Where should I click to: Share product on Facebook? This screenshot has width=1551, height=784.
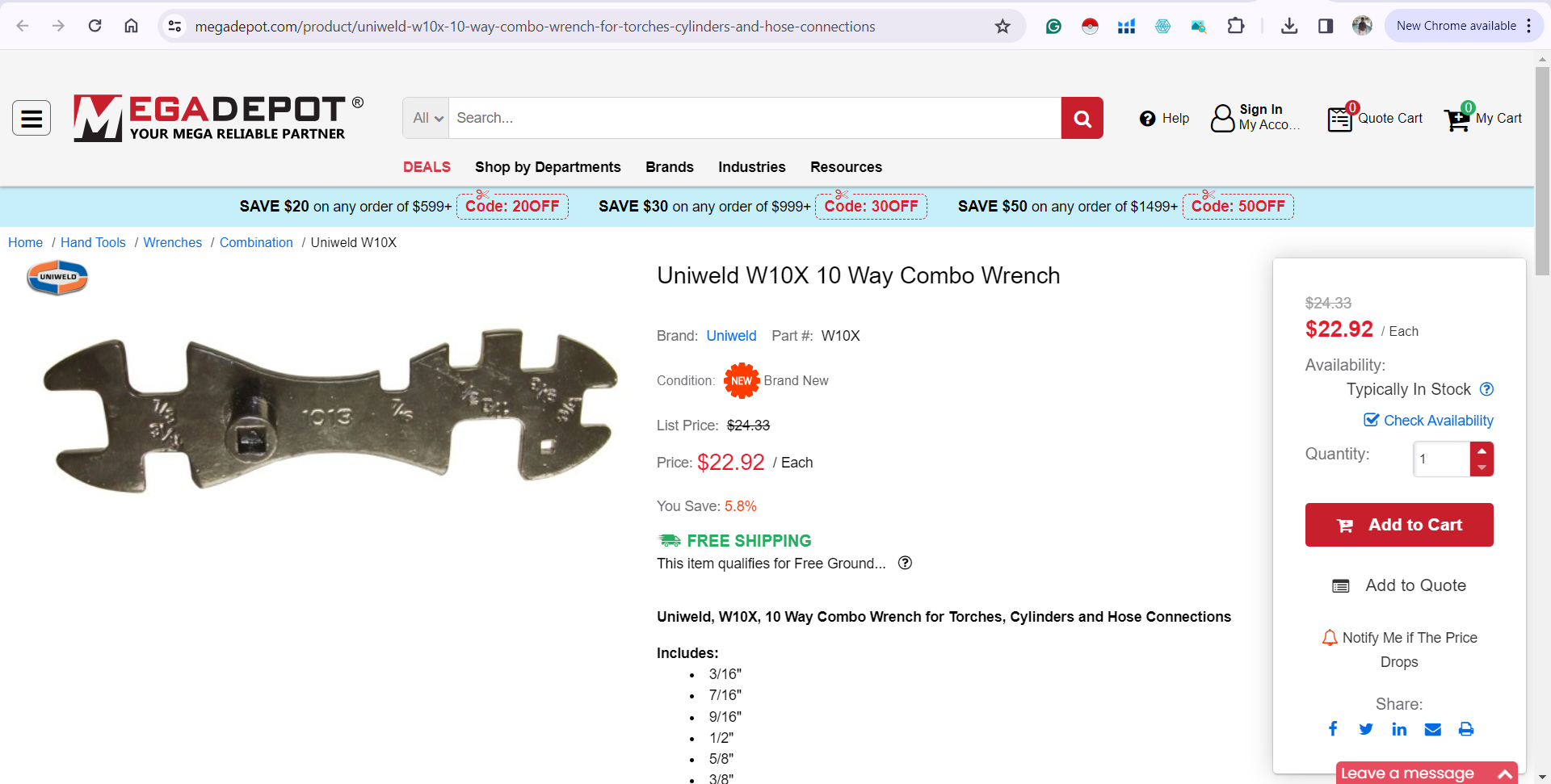pos(1333,729)
